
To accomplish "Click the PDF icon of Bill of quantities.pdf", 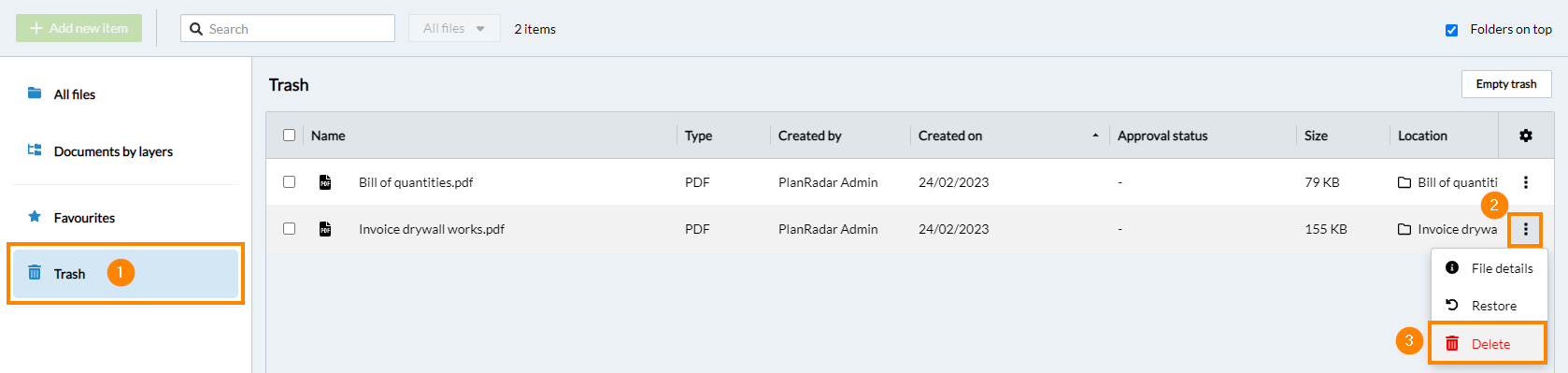I will [325, 182].
